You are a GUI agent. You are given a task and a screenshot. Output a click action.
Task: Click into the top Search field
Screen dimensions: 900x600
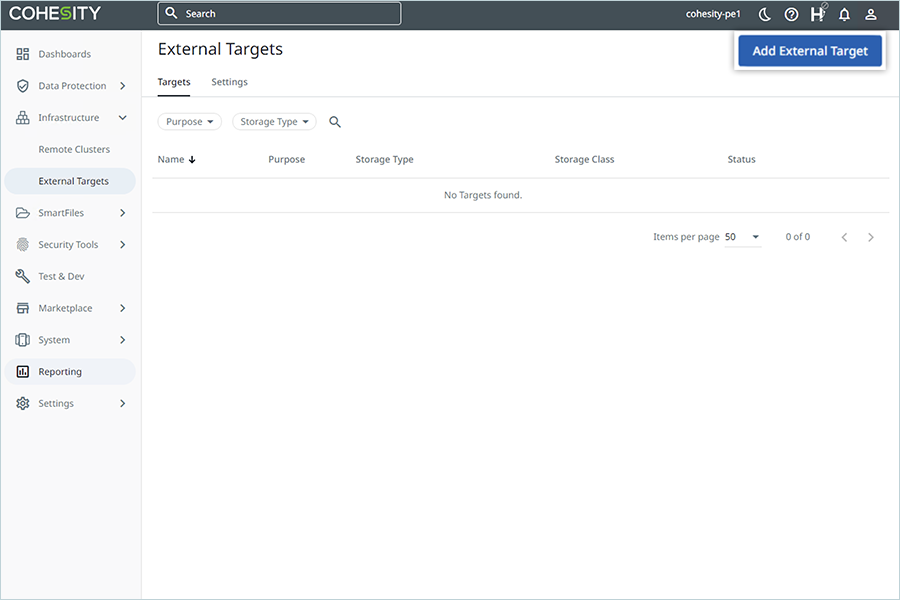pos(280,14)
